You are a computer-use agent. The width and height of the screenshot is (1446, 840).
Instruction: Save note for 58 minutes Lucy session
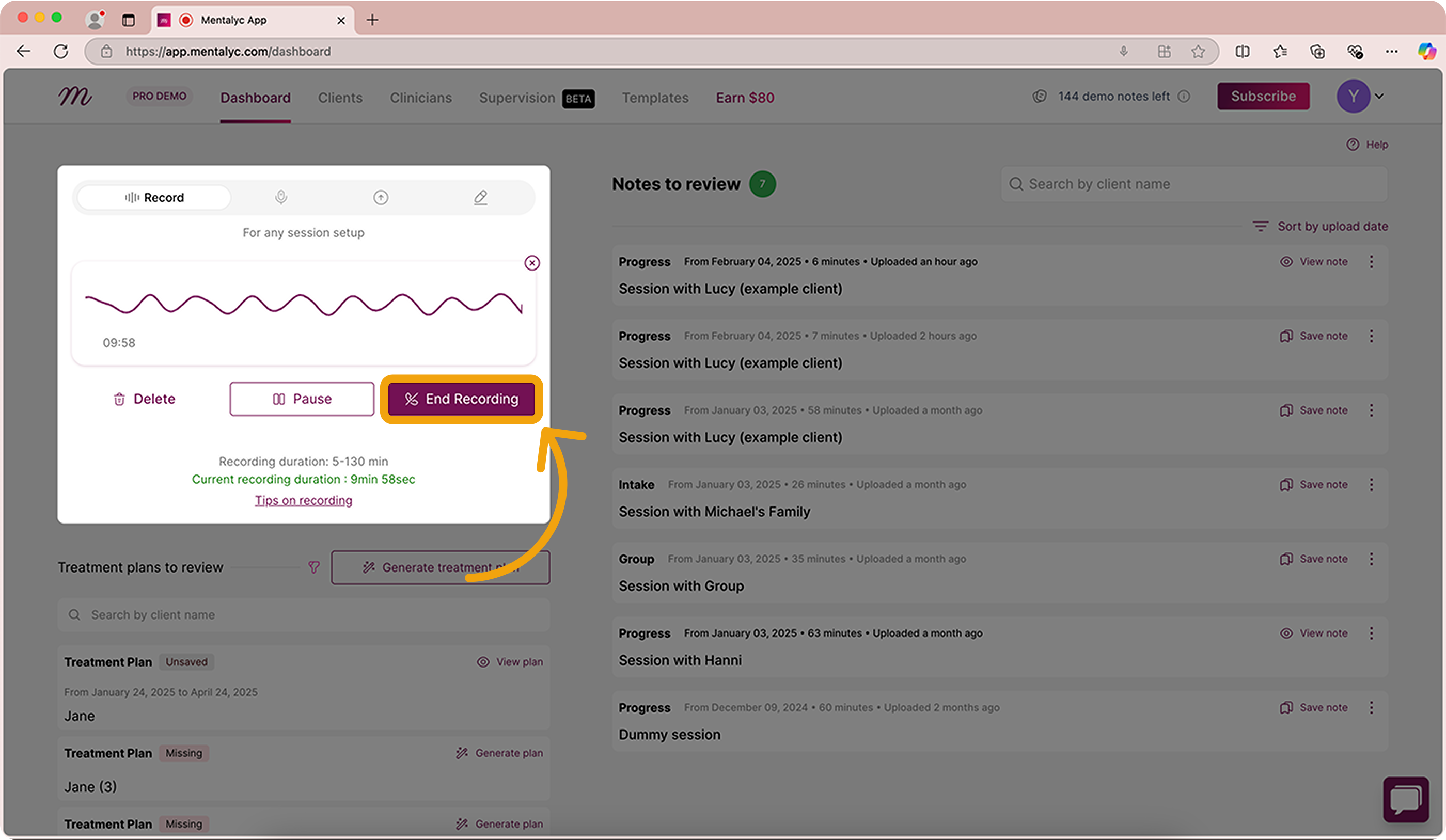(1314, 411)
